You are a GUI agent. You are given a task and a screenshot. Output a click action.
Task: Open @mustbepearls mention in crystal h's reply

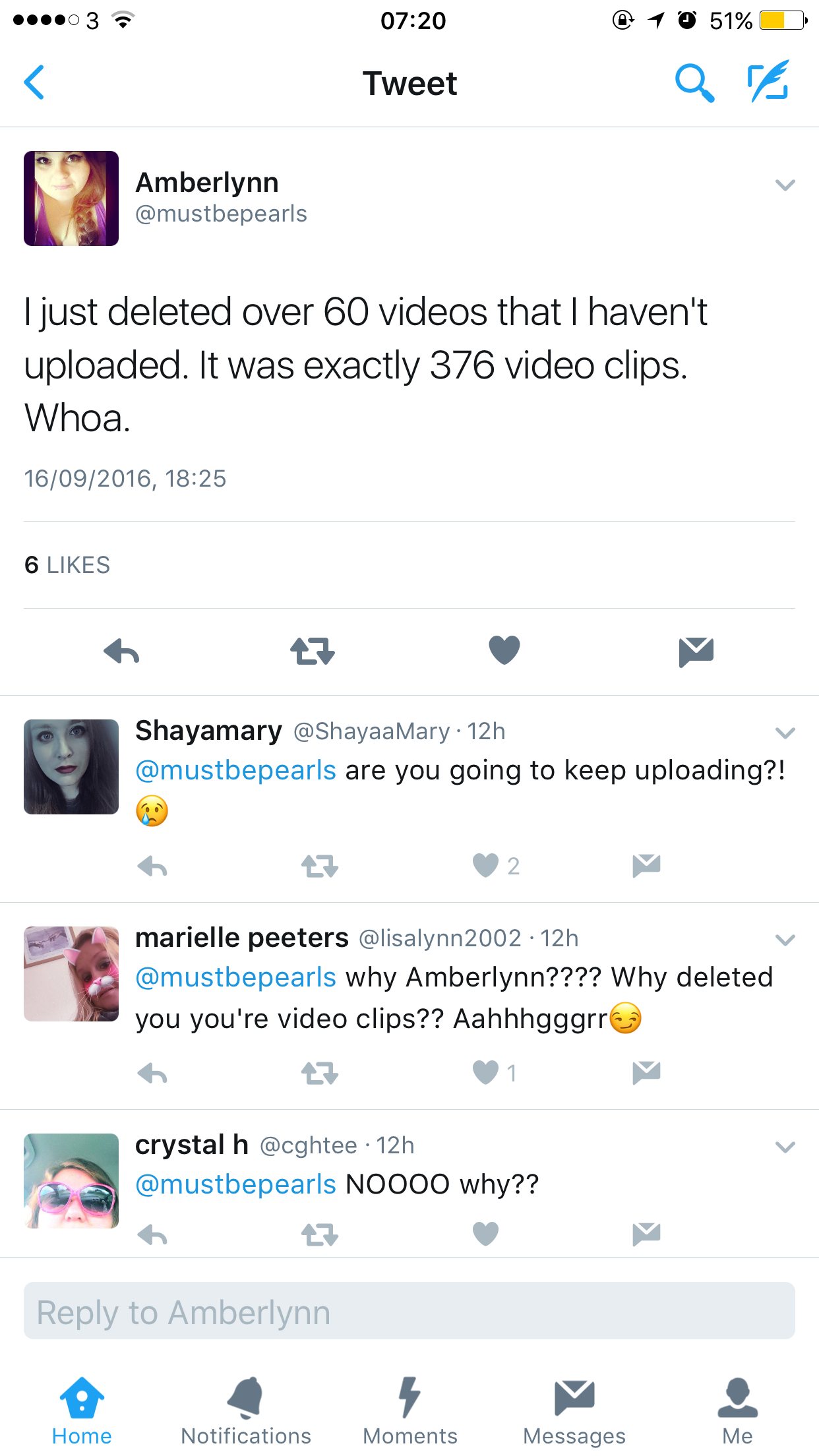(x=236, y=1184)
